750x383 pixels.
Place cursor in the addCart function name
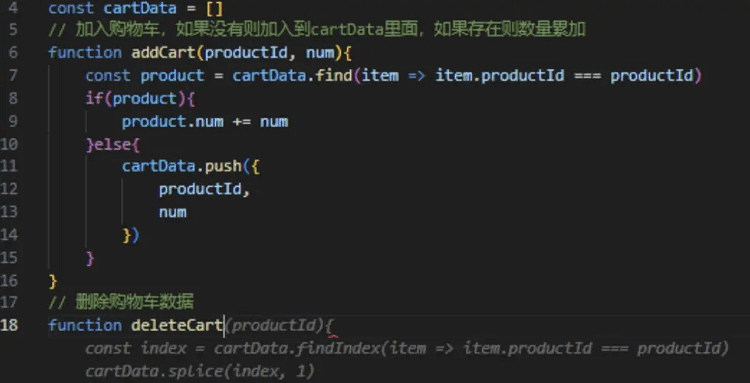163,52
